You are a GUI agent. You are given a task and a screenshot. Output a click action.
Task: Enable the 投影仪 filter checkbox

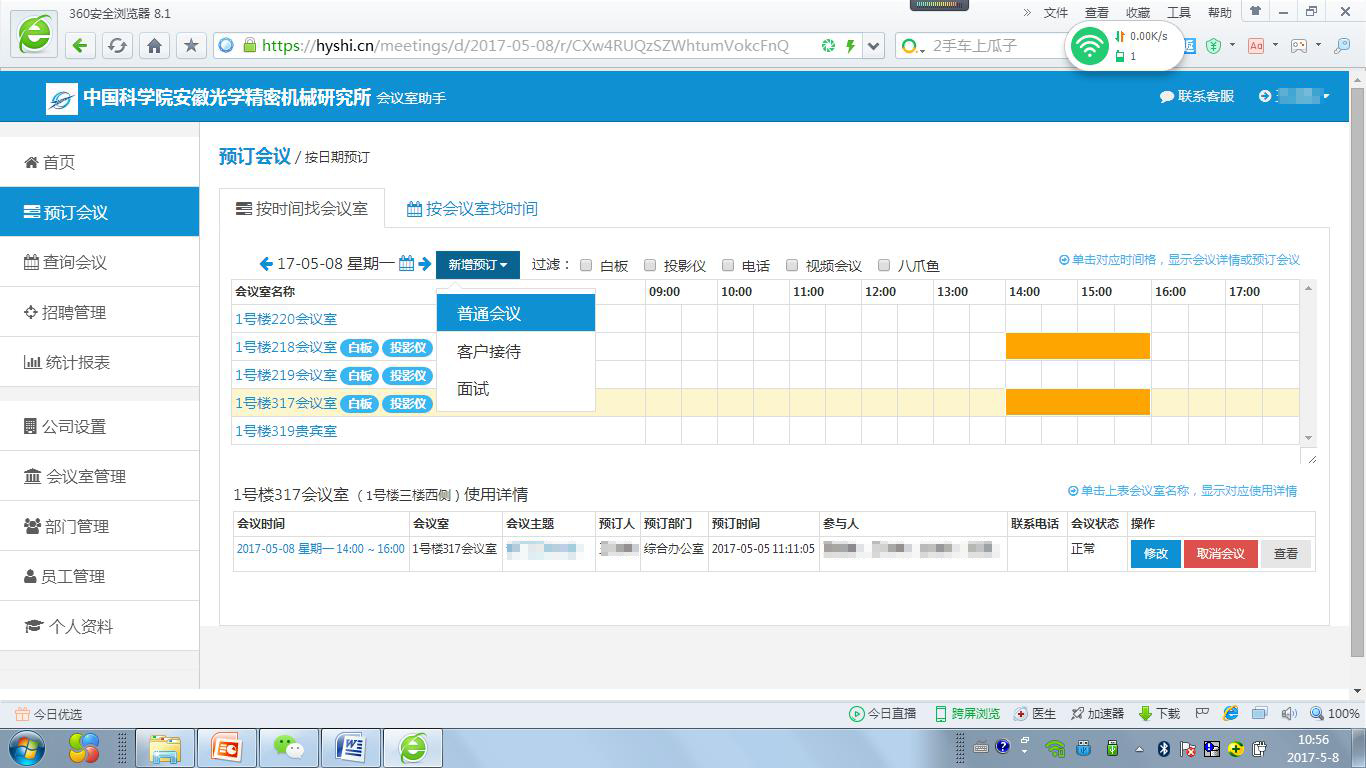click(650, 265)
